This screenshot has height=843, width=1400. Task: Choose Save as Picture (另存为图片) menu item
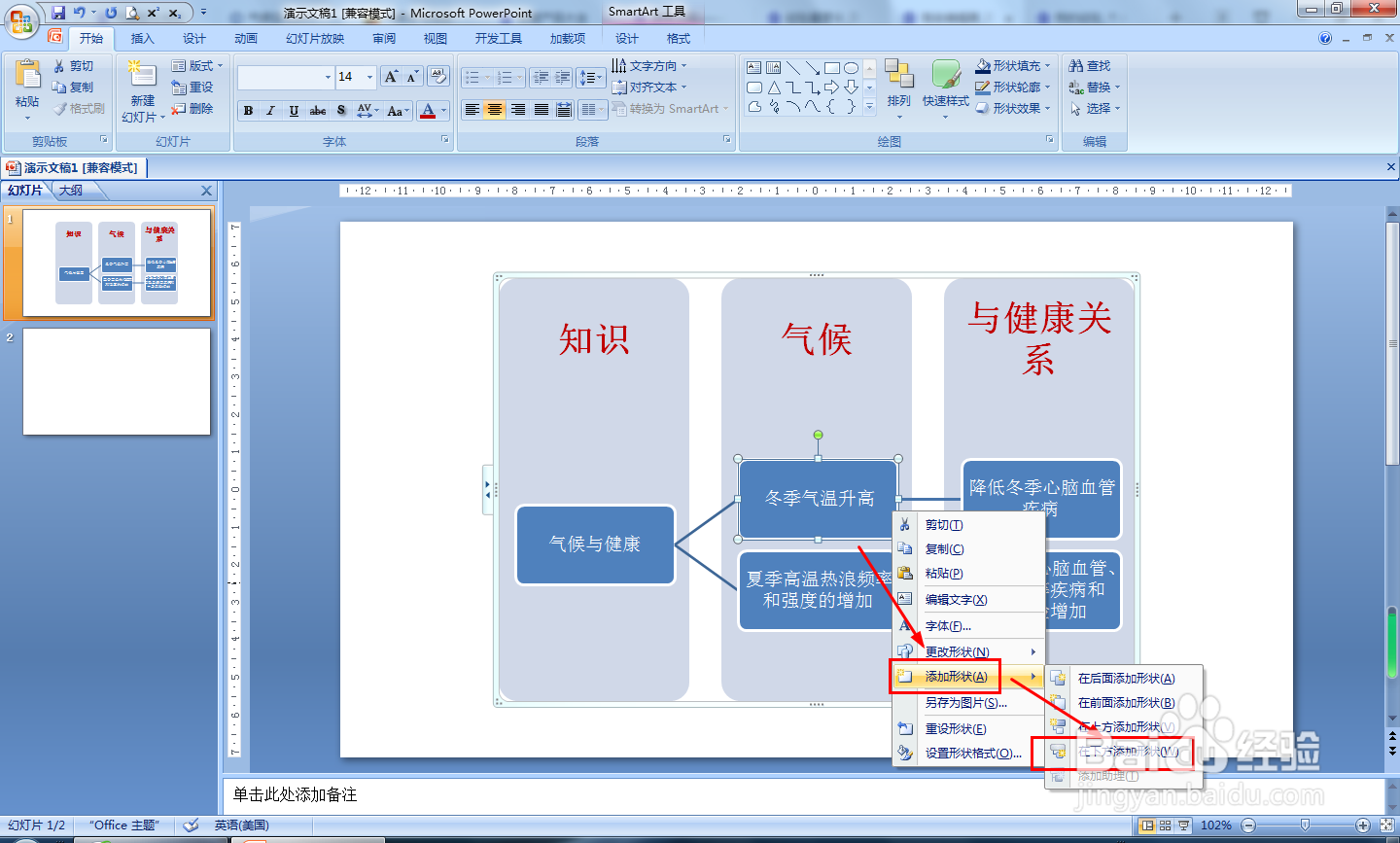[968, 703]
